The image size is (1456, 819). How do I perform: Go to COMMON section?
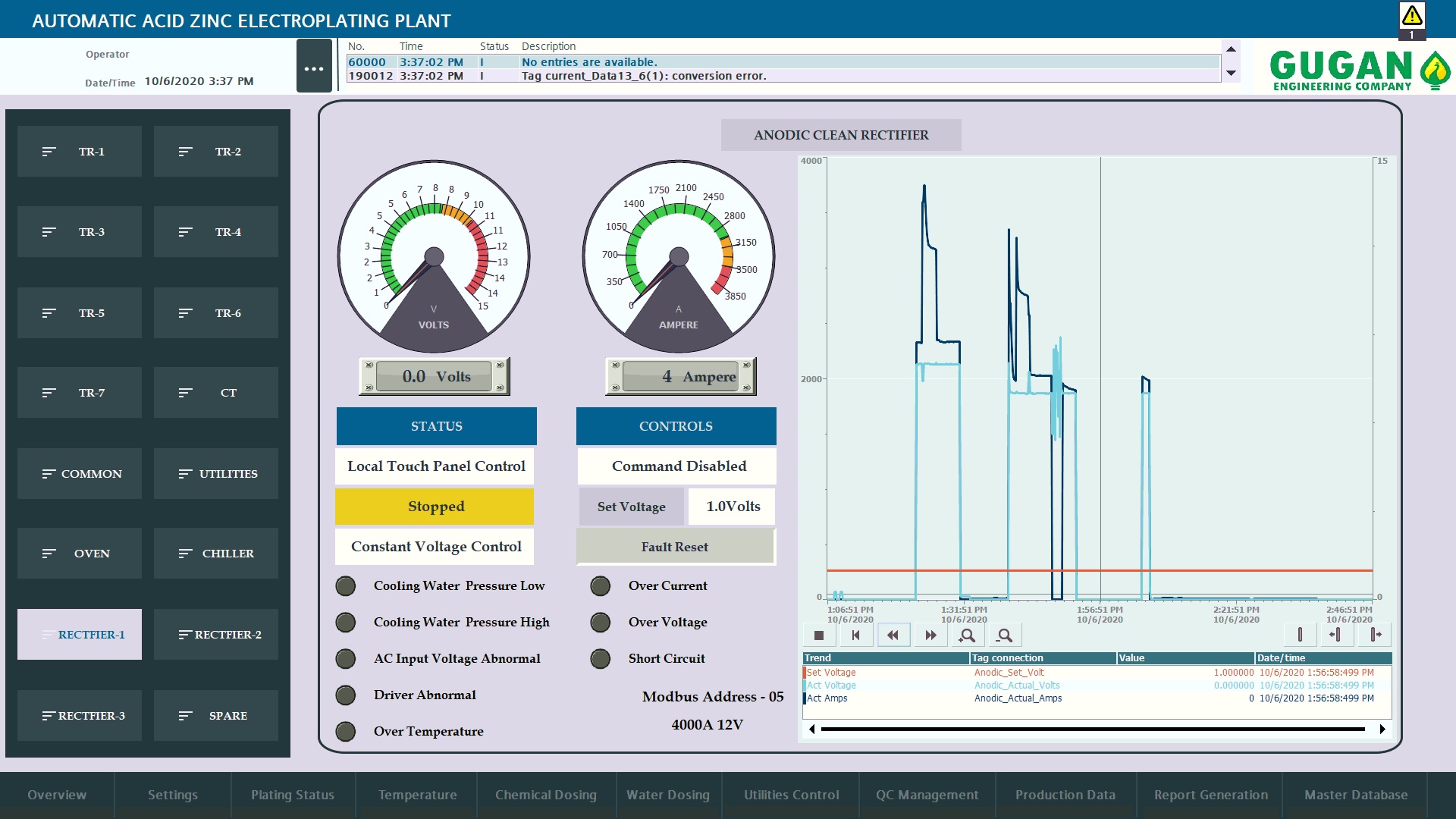coord(80,474)
